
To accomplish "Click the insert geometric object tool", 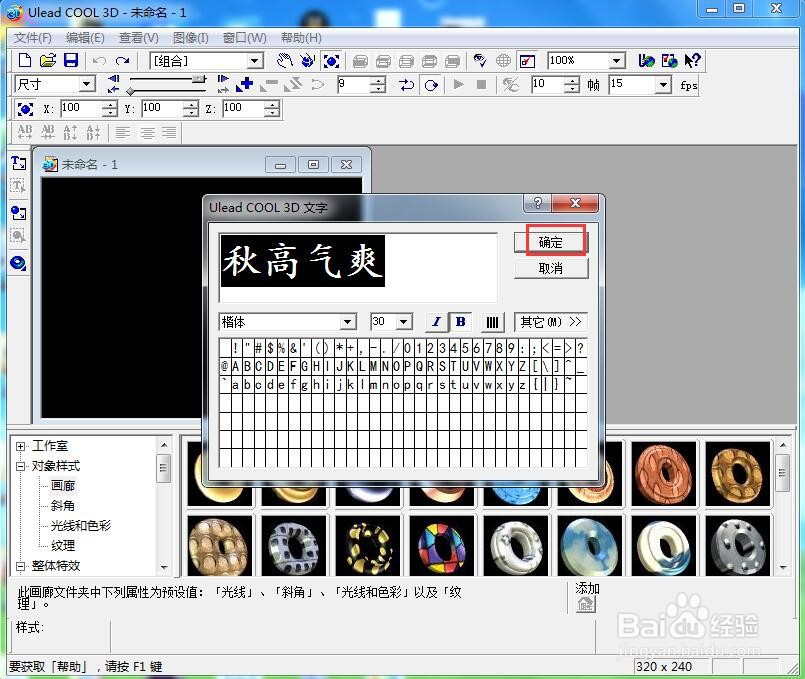I will pos(18,263).
